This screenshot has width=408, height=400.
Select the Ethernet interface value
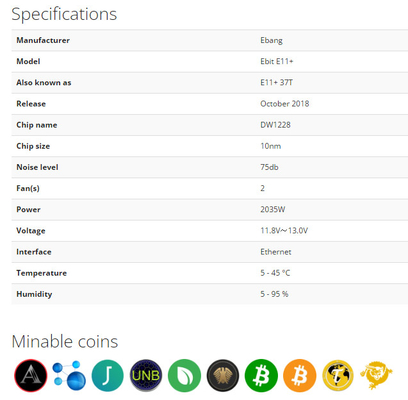(276, 252)
